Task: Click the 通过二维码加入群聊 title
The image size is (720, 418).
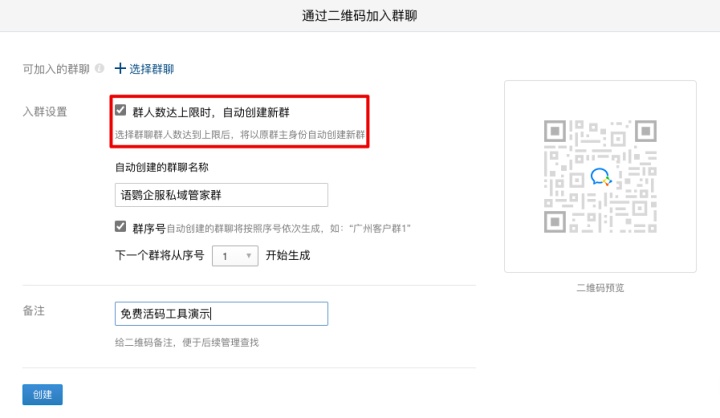Action: click(359, 16)
